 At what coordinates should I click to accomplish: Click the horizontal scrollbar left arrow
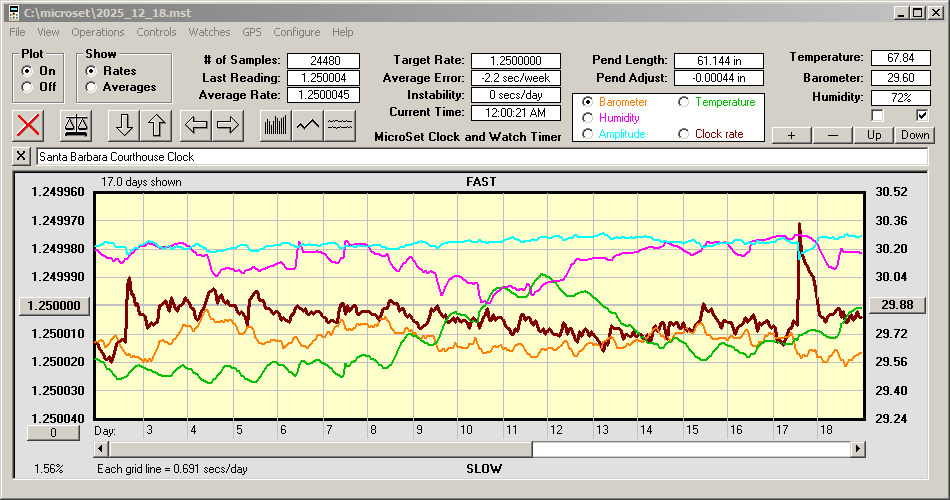point(101,449)
